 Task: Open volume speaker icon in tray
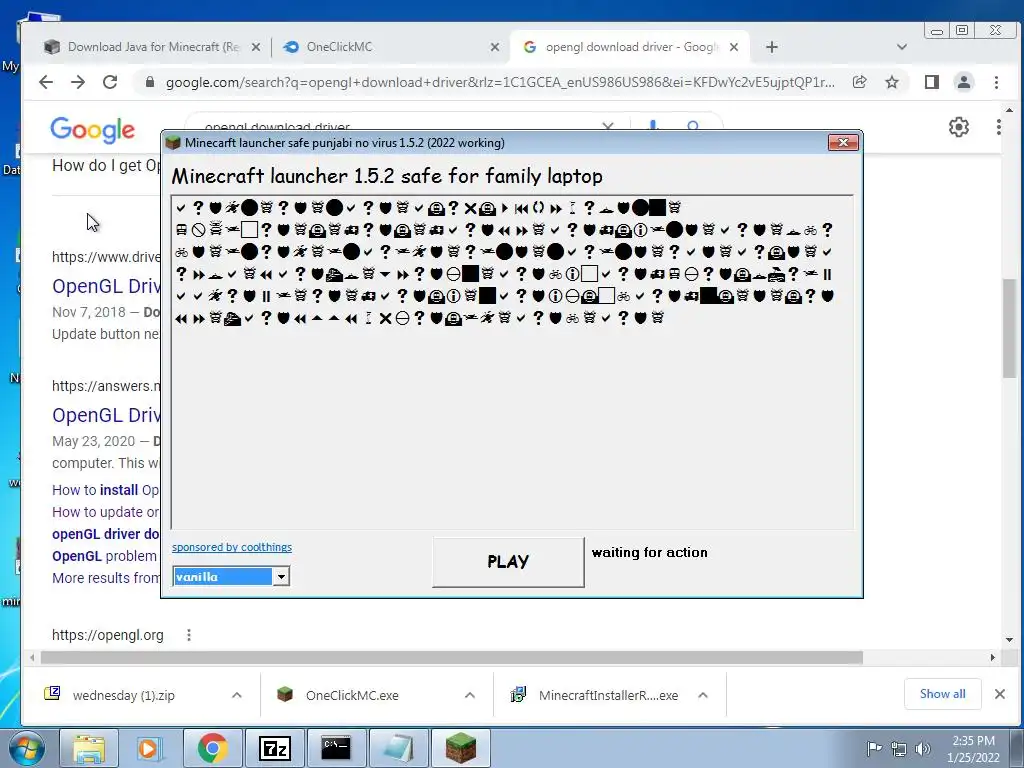coord(923,748)
